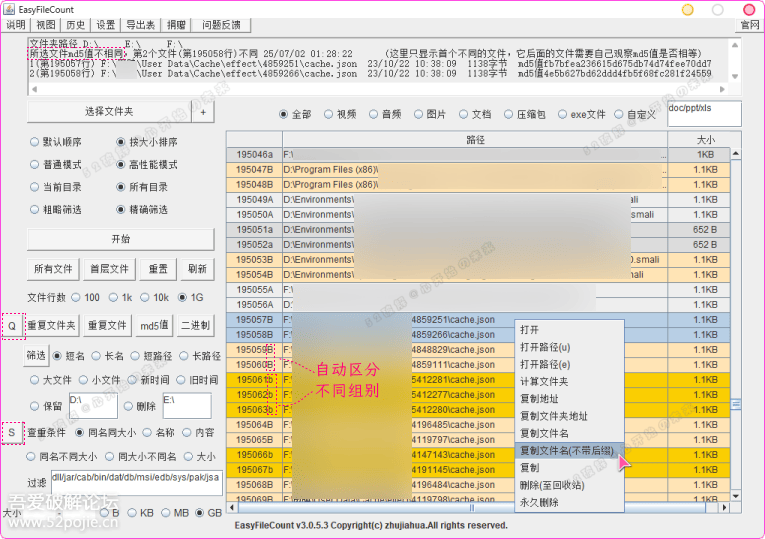
Task: Select the exe文件 file type filter
Action: pos(582,114)
